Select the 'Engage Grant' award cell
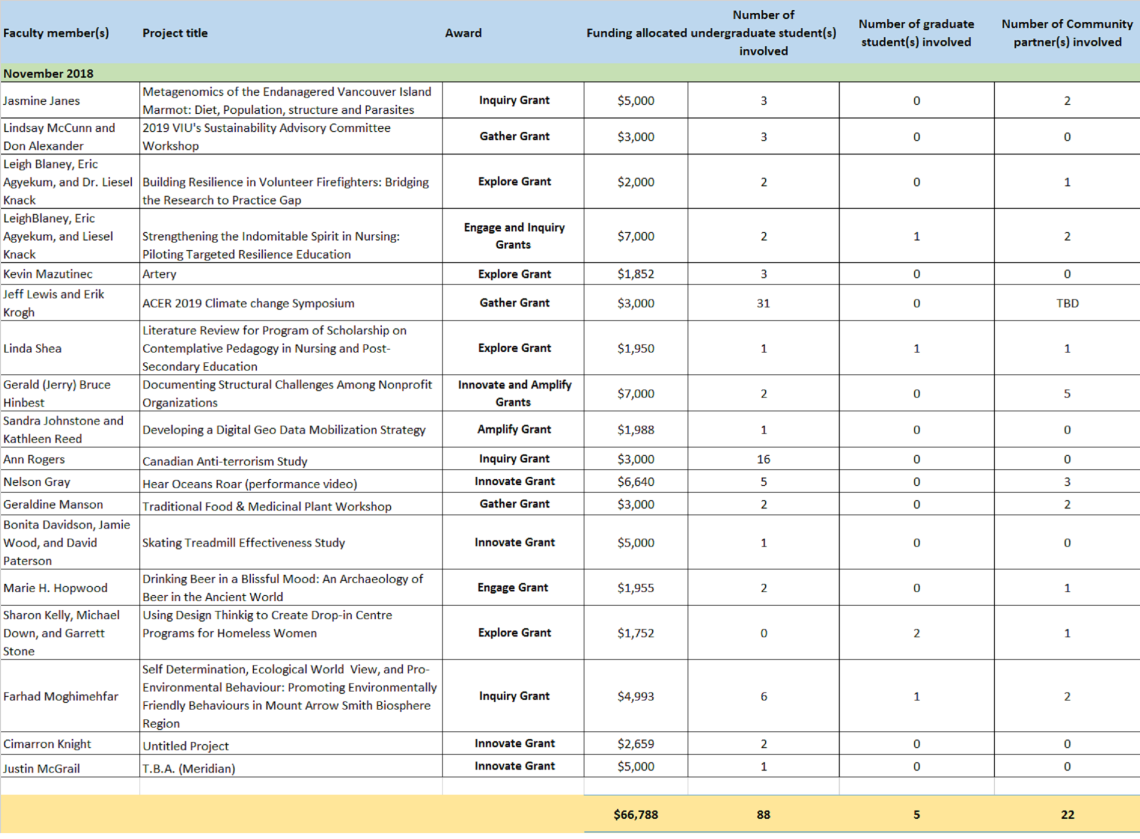The height and width of the screenshot is (839, 1140). pyautogui.click(x=513, y=587)
